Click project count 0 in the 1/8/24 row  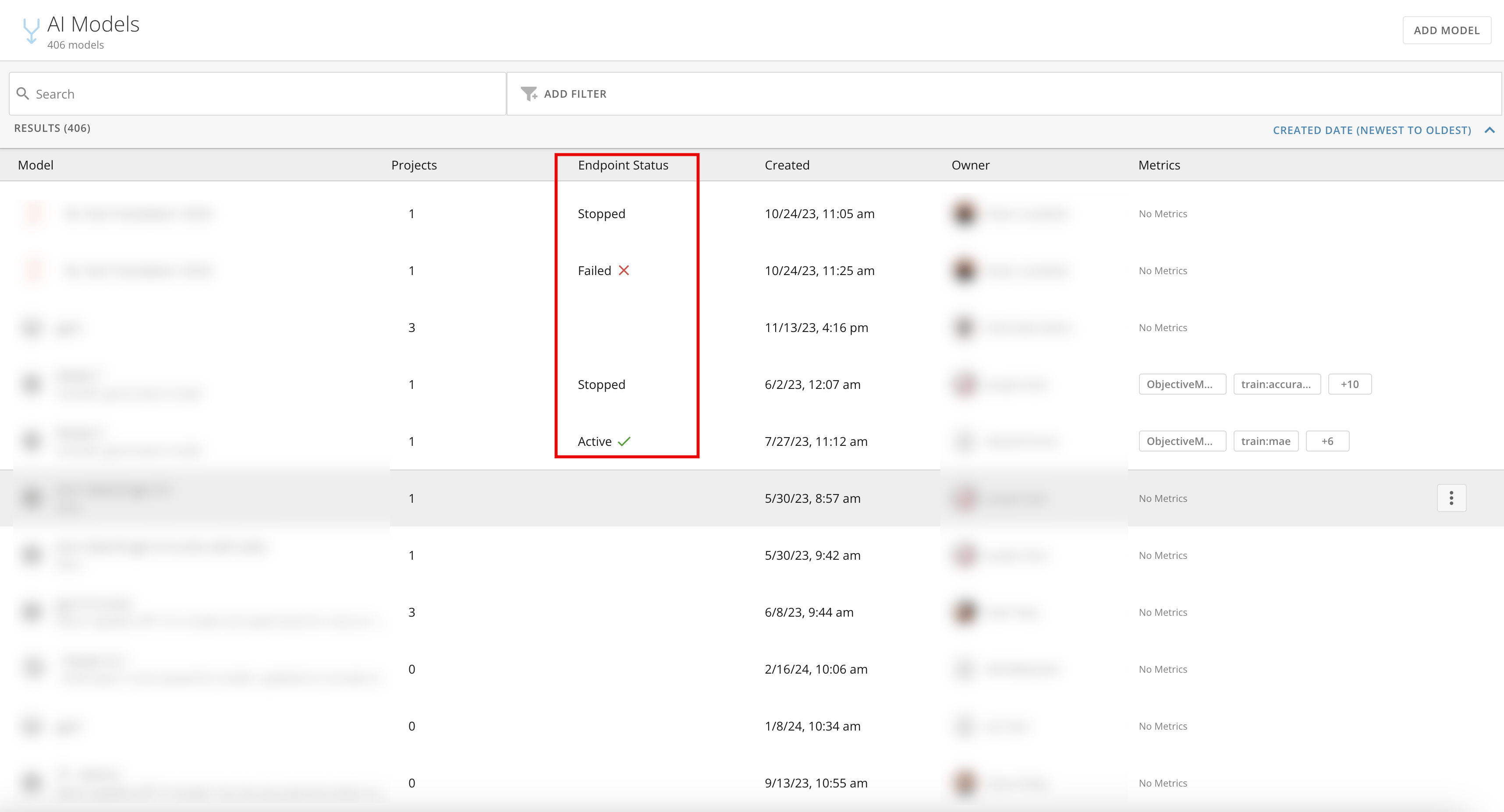pyautogui.click(x=411, y=726)
